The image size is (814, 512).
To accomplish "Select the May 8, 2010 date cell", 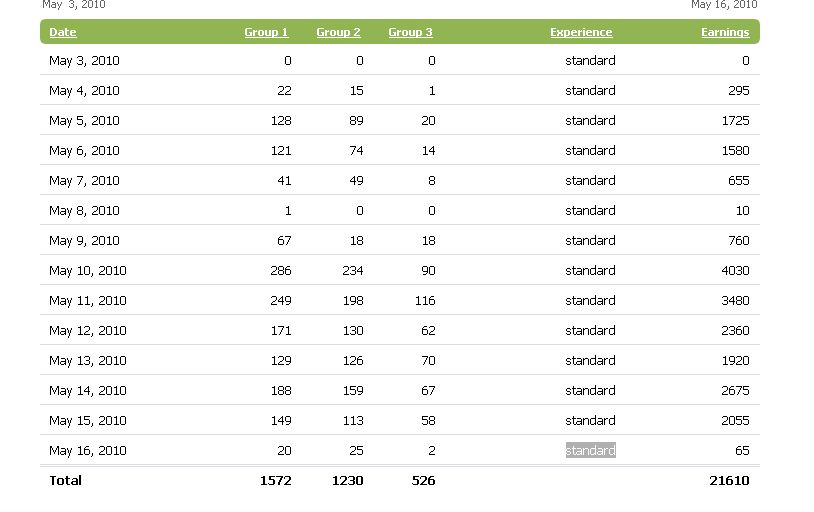I will click(x=84, y=211).
